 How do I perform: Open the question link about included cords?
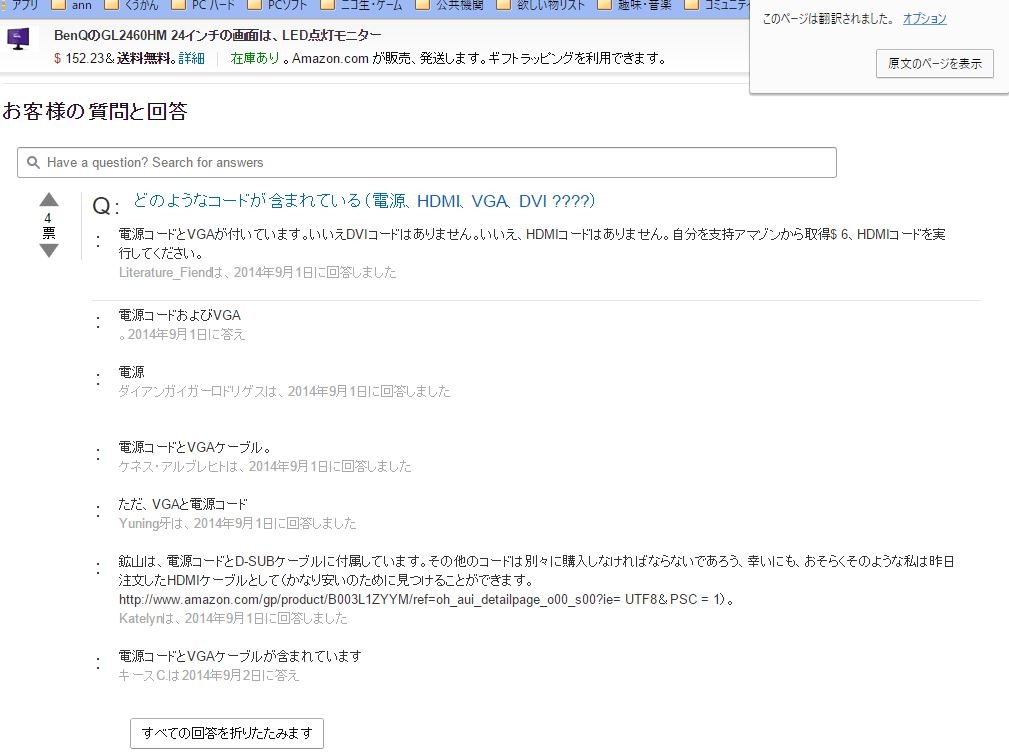(x=364, y=201)
